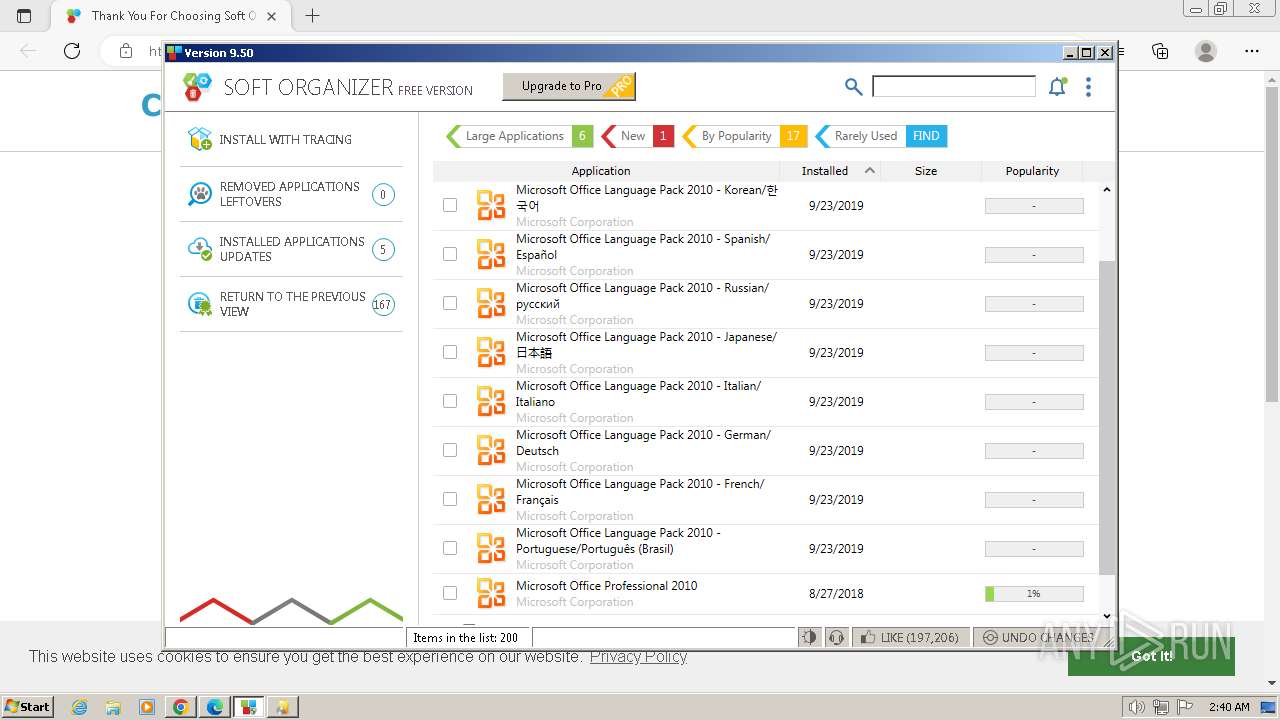Check the Russian Language Pack checkbox
Image resolution: width=1280 pixels, height=720 pixels.
coord(450,303)
